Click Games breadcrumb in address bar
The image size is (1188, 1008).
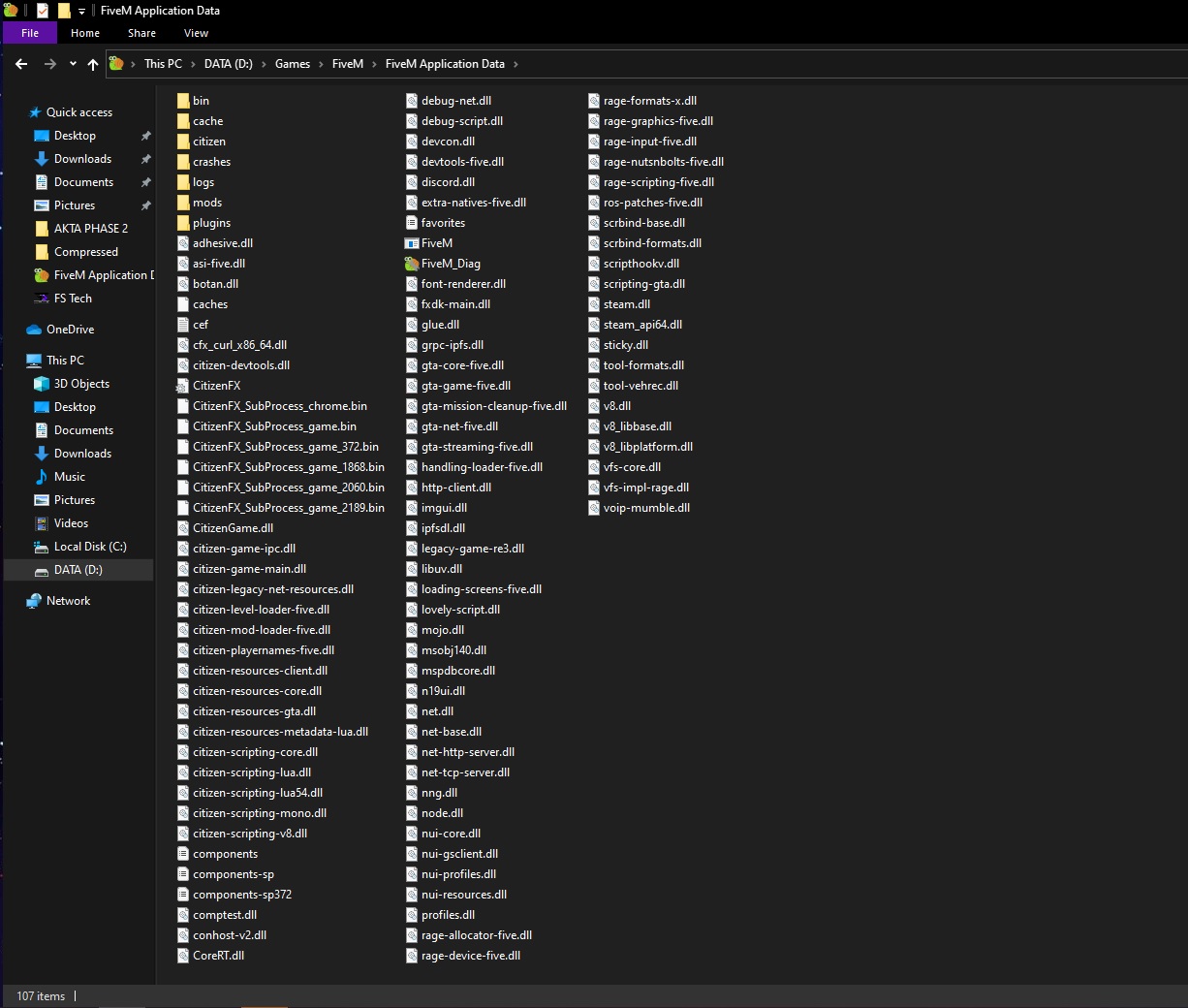(293, 64)
